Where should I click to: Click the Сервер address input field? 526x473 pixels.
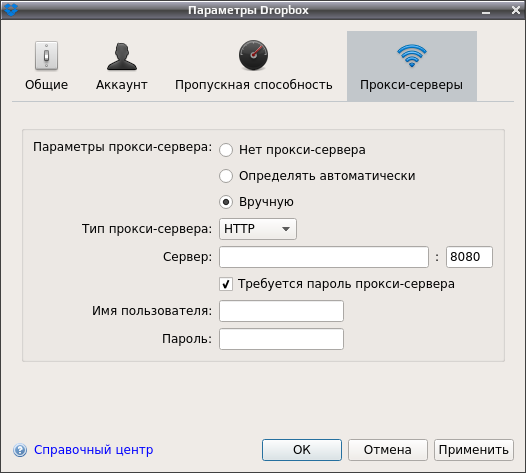point(324,257)
